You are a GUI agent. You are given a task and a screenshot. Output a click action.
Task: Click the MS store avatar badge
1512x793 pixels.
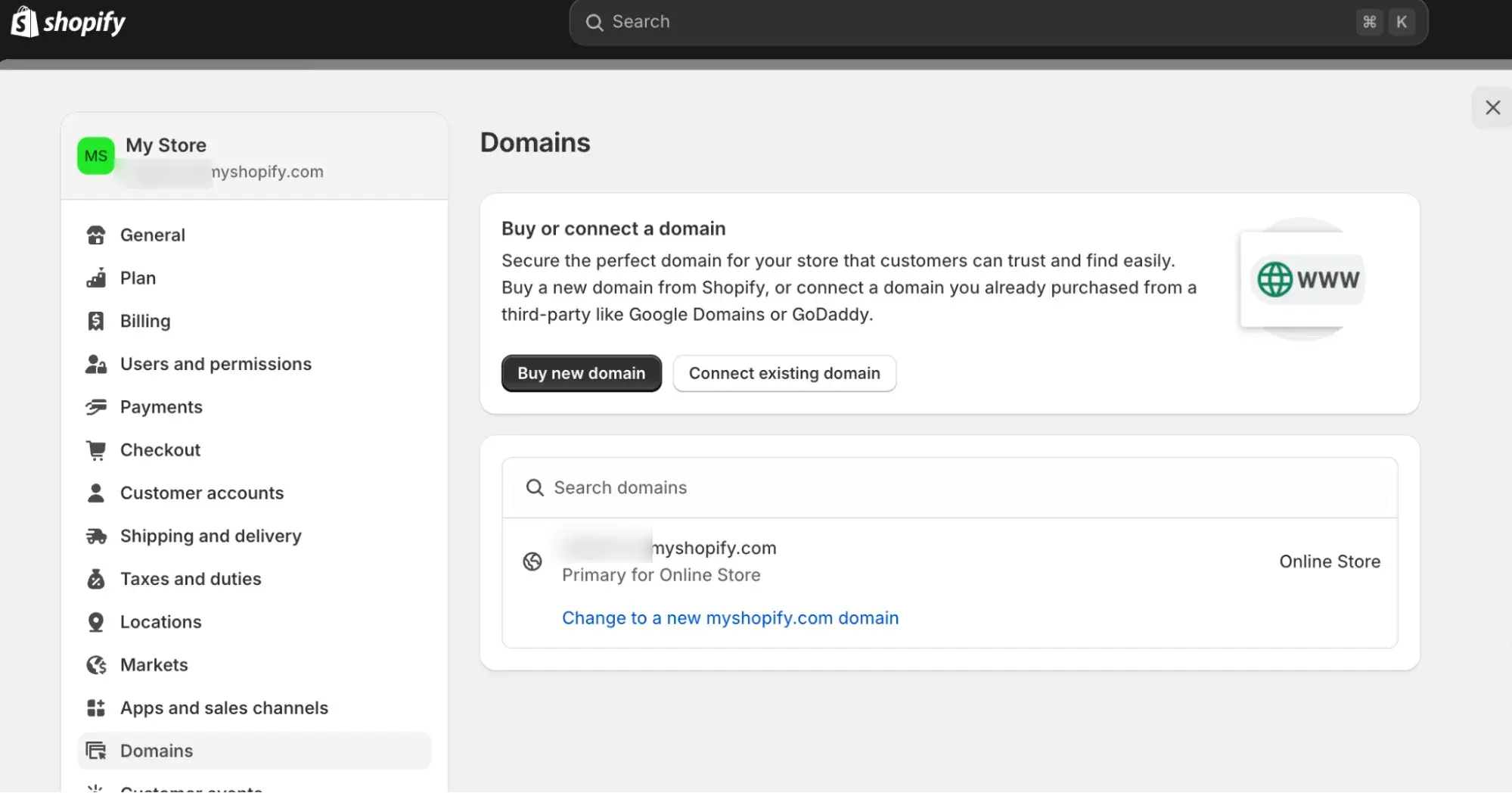(96, 156)
